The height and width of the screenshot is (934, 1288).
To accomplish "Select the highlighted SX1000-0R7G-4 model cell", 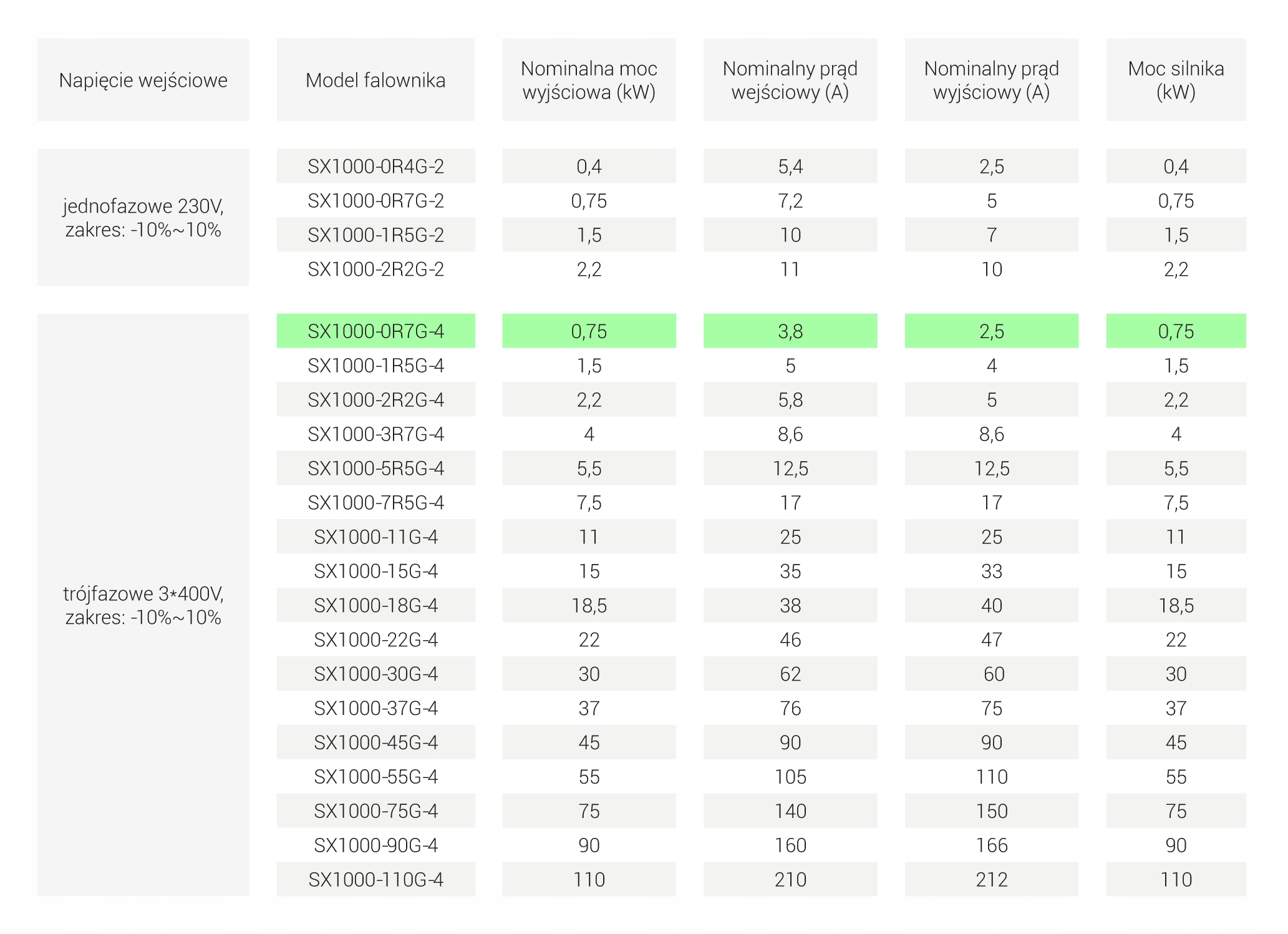I will (375, 331).
